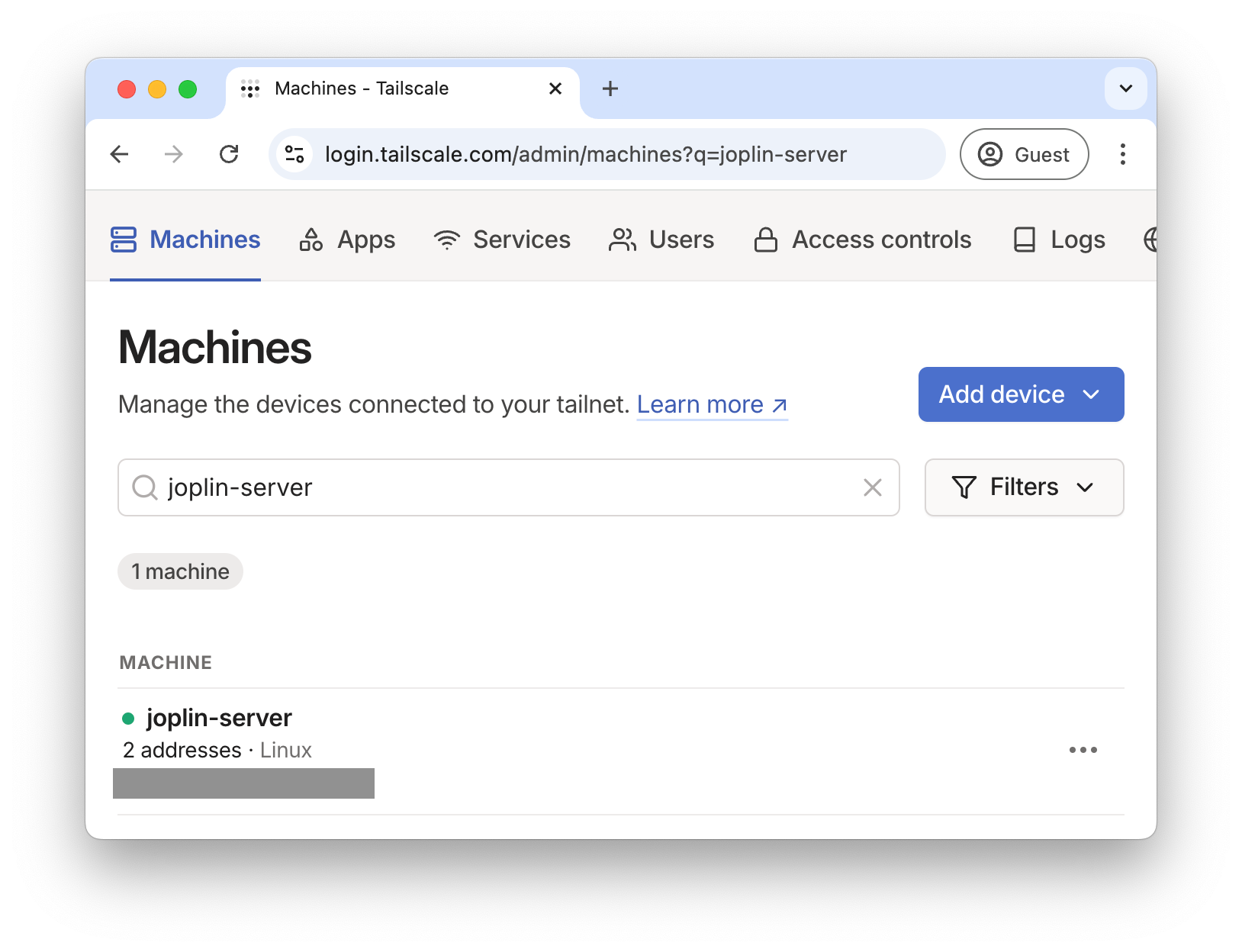Go to the Services tab
Viewport: 1242px width, 952px height.
[502, 240]
